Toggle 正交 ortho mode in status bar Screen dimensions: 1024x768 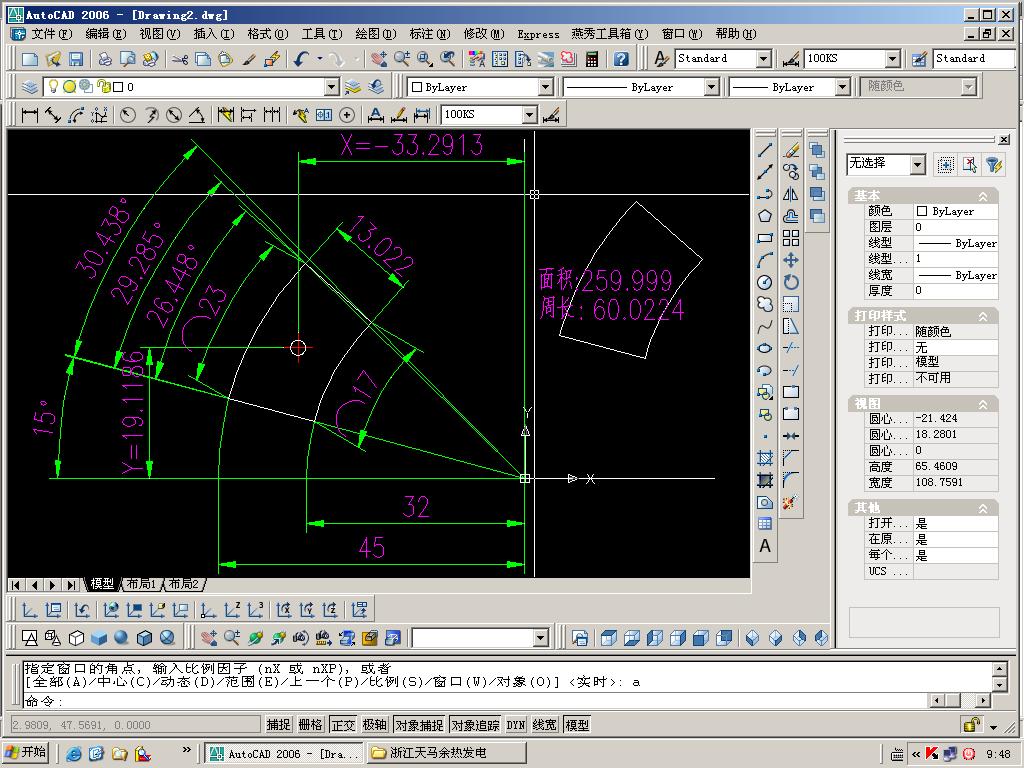(x=343, y=725)
